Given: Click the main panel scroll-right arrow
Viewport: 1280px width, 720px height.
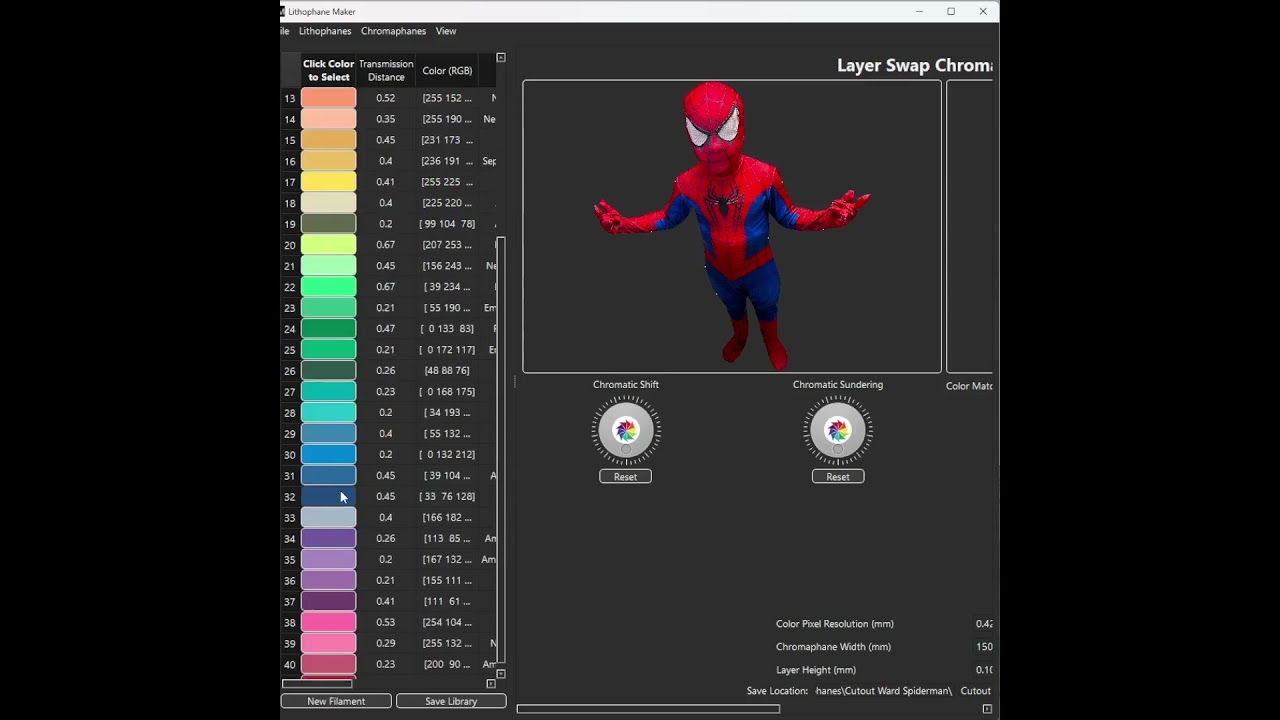Looking at the screenshot, I should pyautogui.click(x=987, y=709).
